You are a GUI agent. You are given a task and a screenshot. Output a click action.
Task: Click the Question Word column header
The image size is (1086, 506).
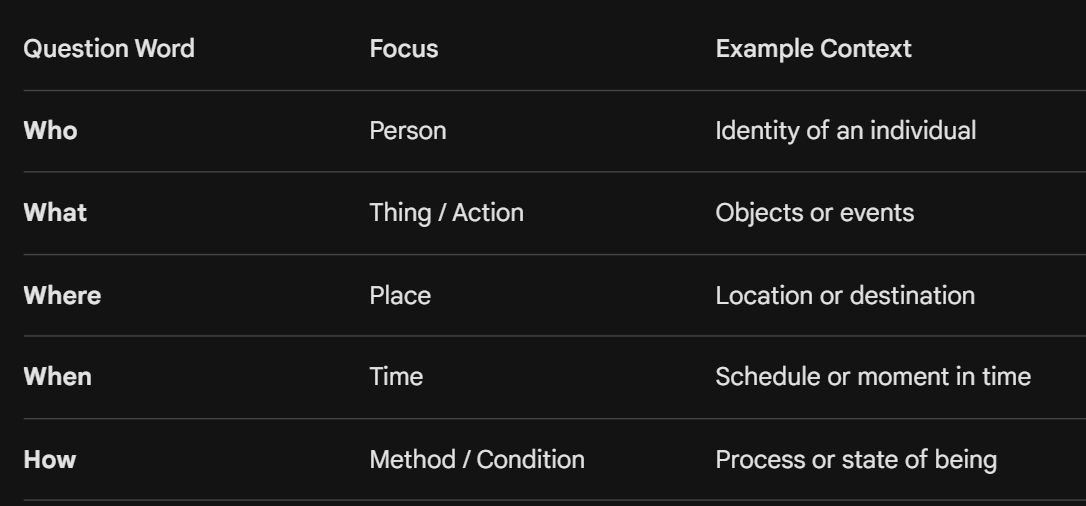pyautogui.click(x=109, y=49)
